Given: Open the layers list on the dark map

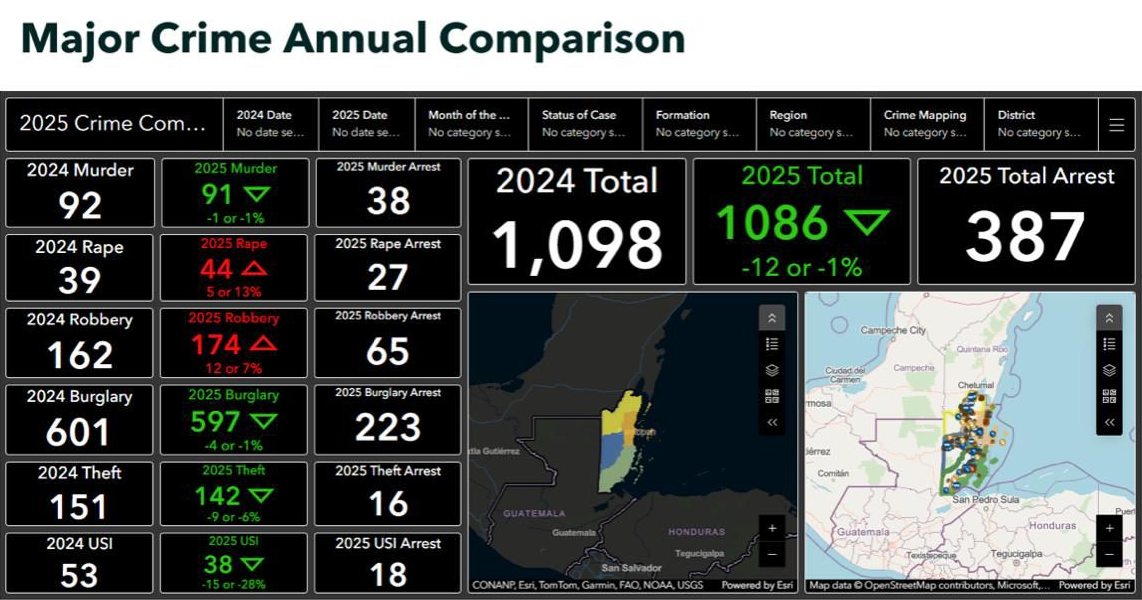Looking at the screenshot, I should coord(772,370).
